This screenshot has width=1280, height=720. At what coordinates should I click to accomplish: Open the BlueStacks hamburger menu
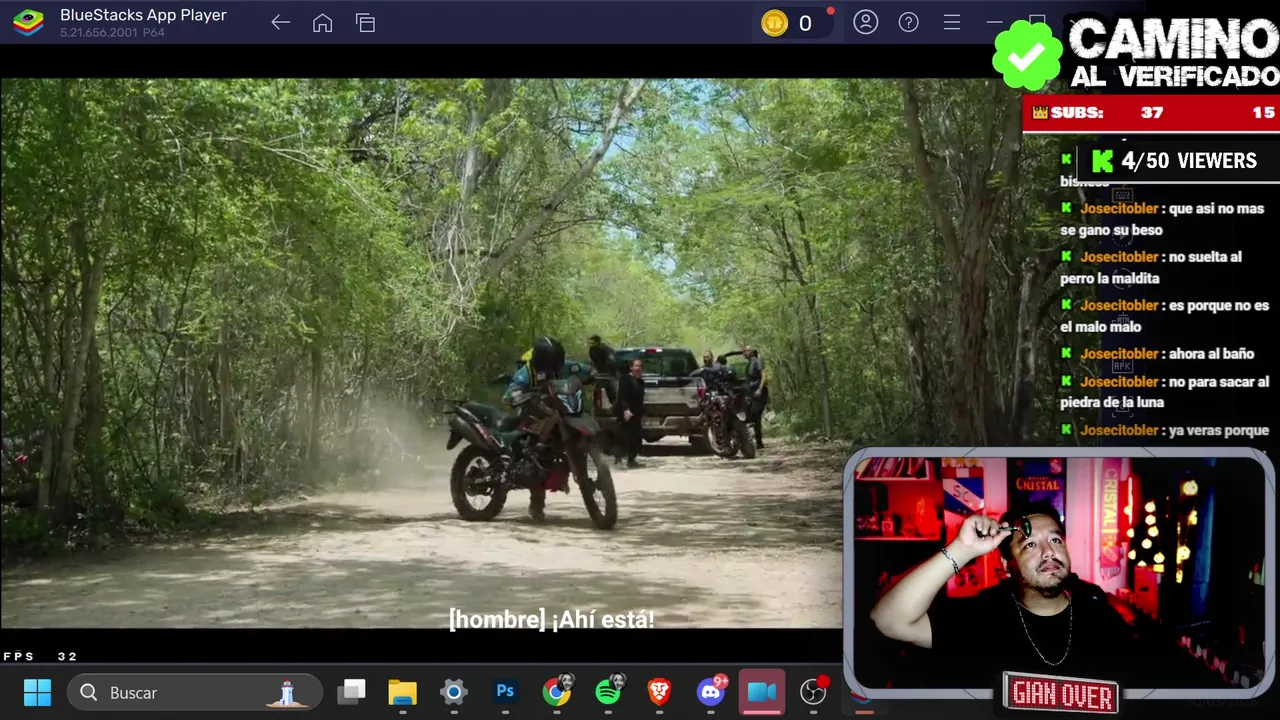952,22
